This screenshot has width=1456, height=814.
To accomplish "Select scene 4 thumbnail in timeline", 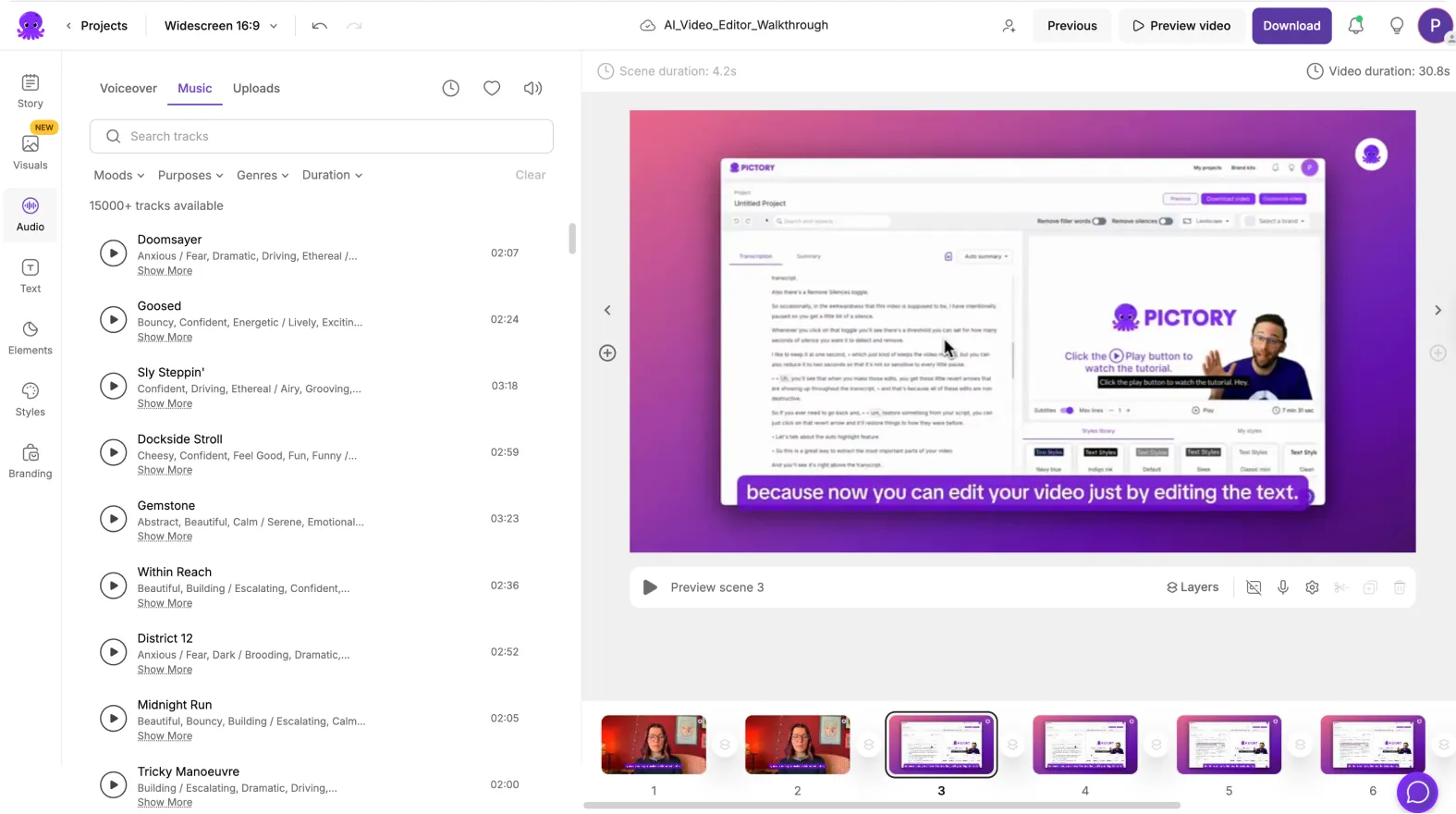I will 1084,745.
